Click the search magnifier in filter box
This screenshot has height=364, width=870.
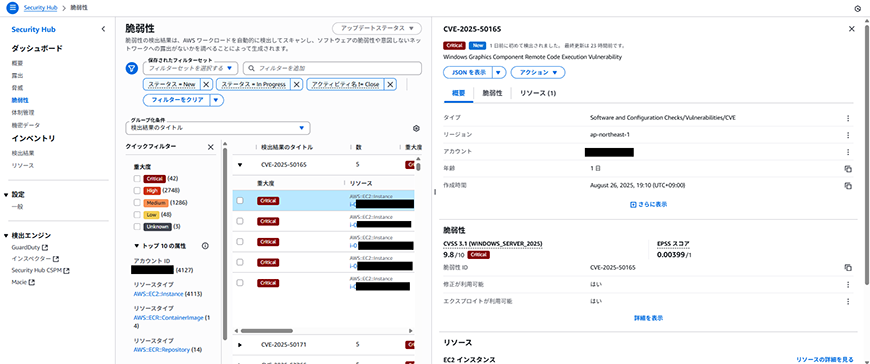[x=252, y=68]
